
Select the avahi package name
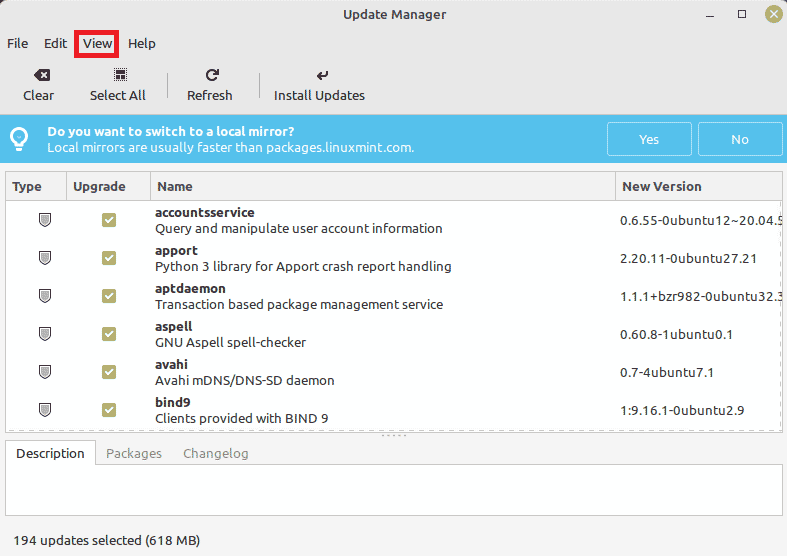(x=171, y=364)
